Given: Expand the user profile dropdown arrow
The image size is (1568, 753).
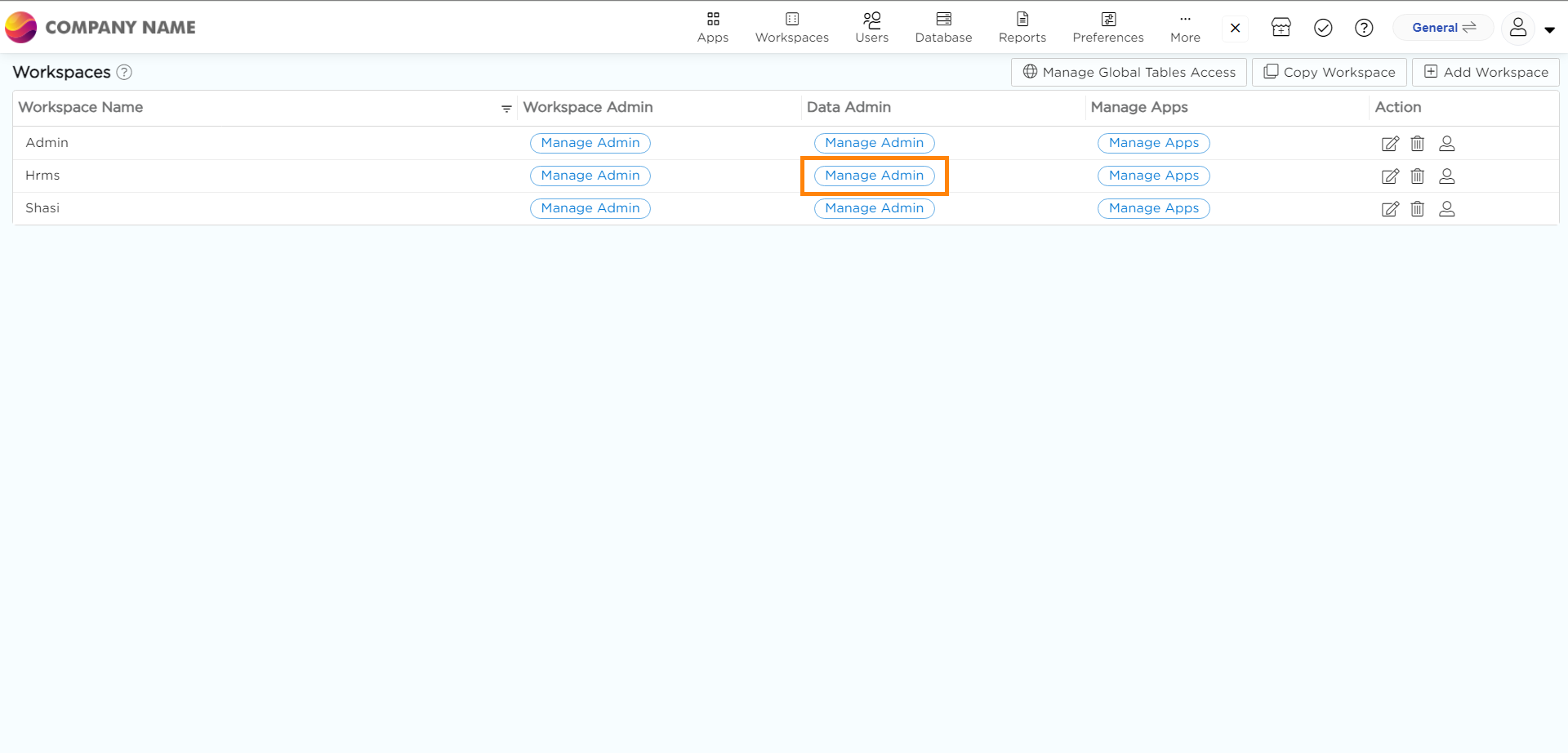Looking at the screenshot, I should (x=1549, y=29).
